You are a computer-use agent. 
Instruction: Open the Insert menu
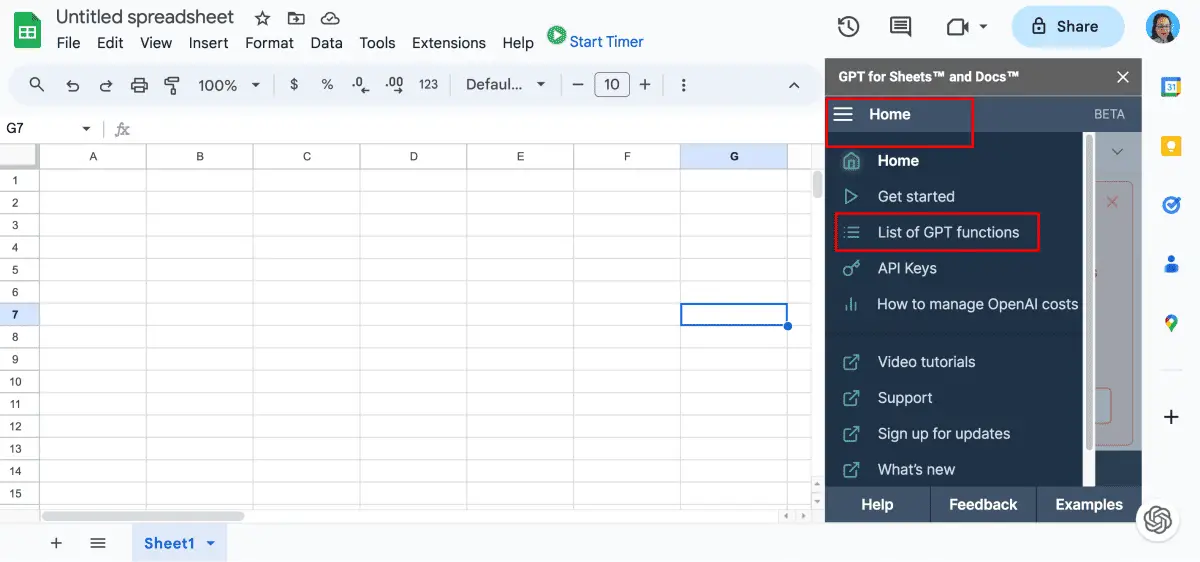(x=208, y=43)
